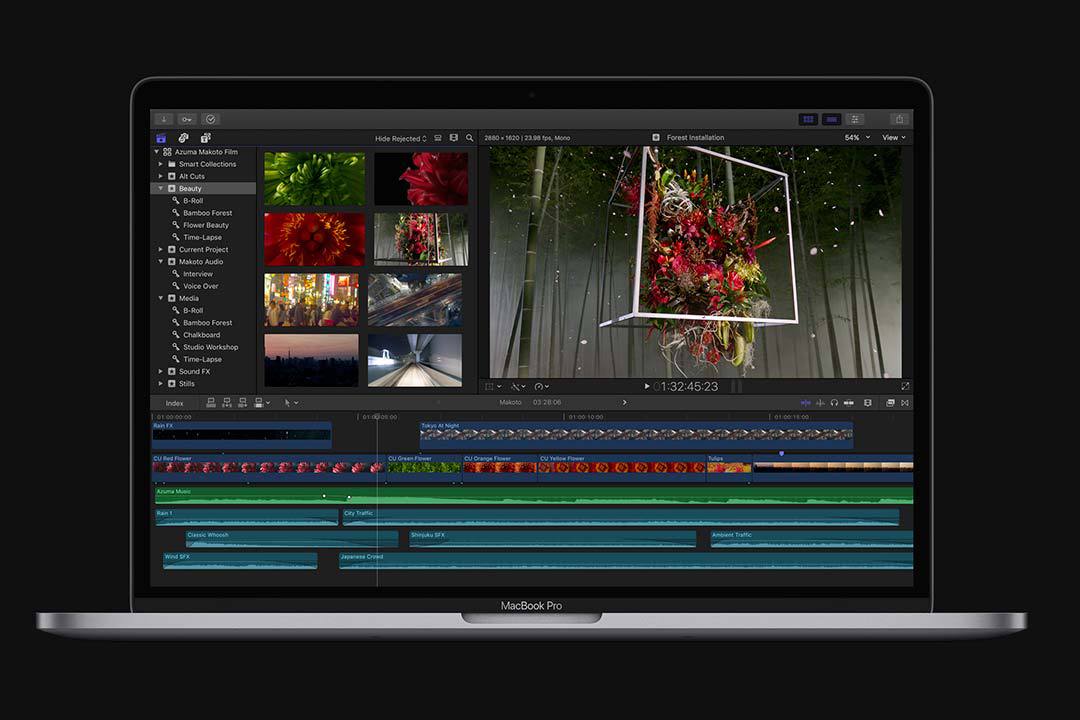Viewport: 1080px width, 720px height.
Task: Open the Keyword Editor key icon
Action: coord(187,119)
